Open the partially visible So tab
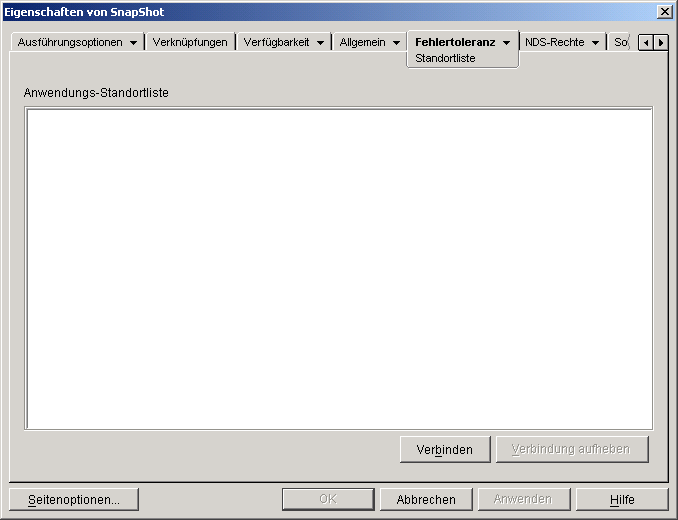 click(621, 42)
